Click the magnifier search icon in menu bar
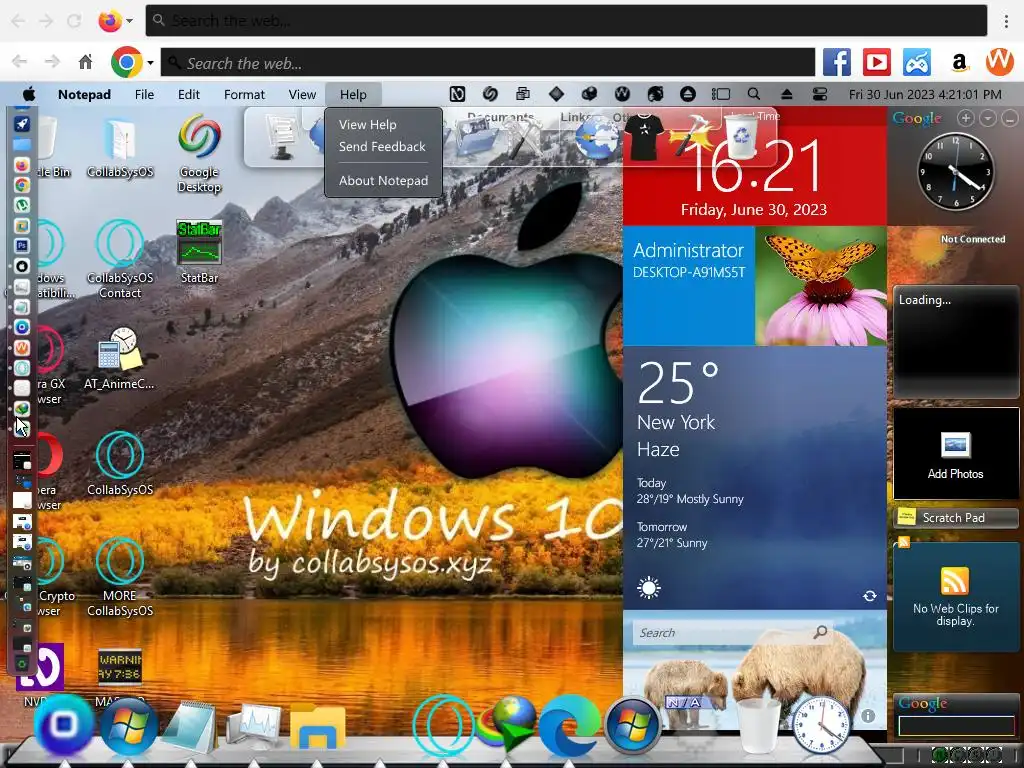The image size is (1024, 768). (x=754, y=94)
